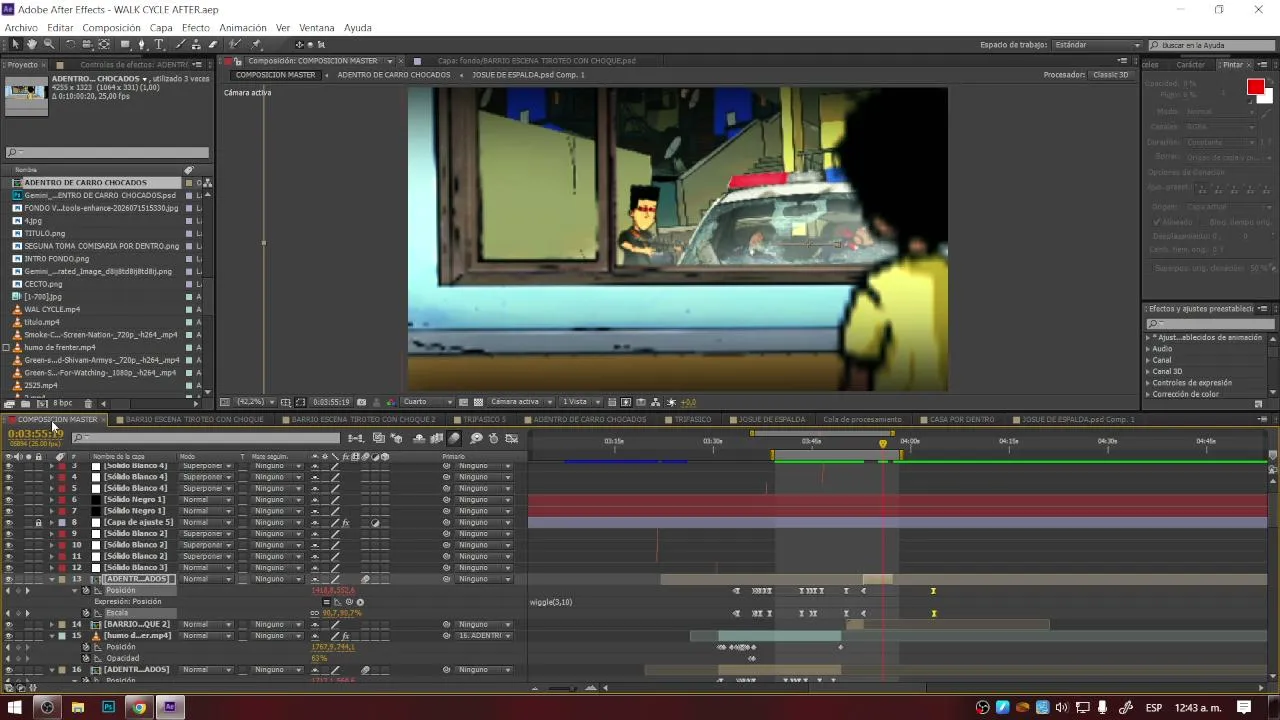Click the Buscar en la Ayuda field
The height and width of the screenshot is (720, 1280).
[x=1210, y=45]
